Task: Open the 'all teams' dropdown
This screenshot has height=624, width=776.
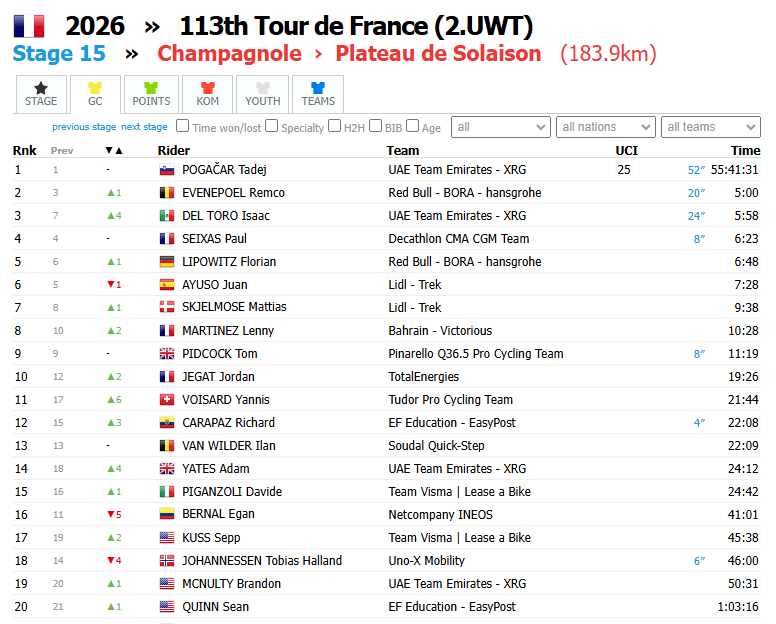Action: [711, 127]
